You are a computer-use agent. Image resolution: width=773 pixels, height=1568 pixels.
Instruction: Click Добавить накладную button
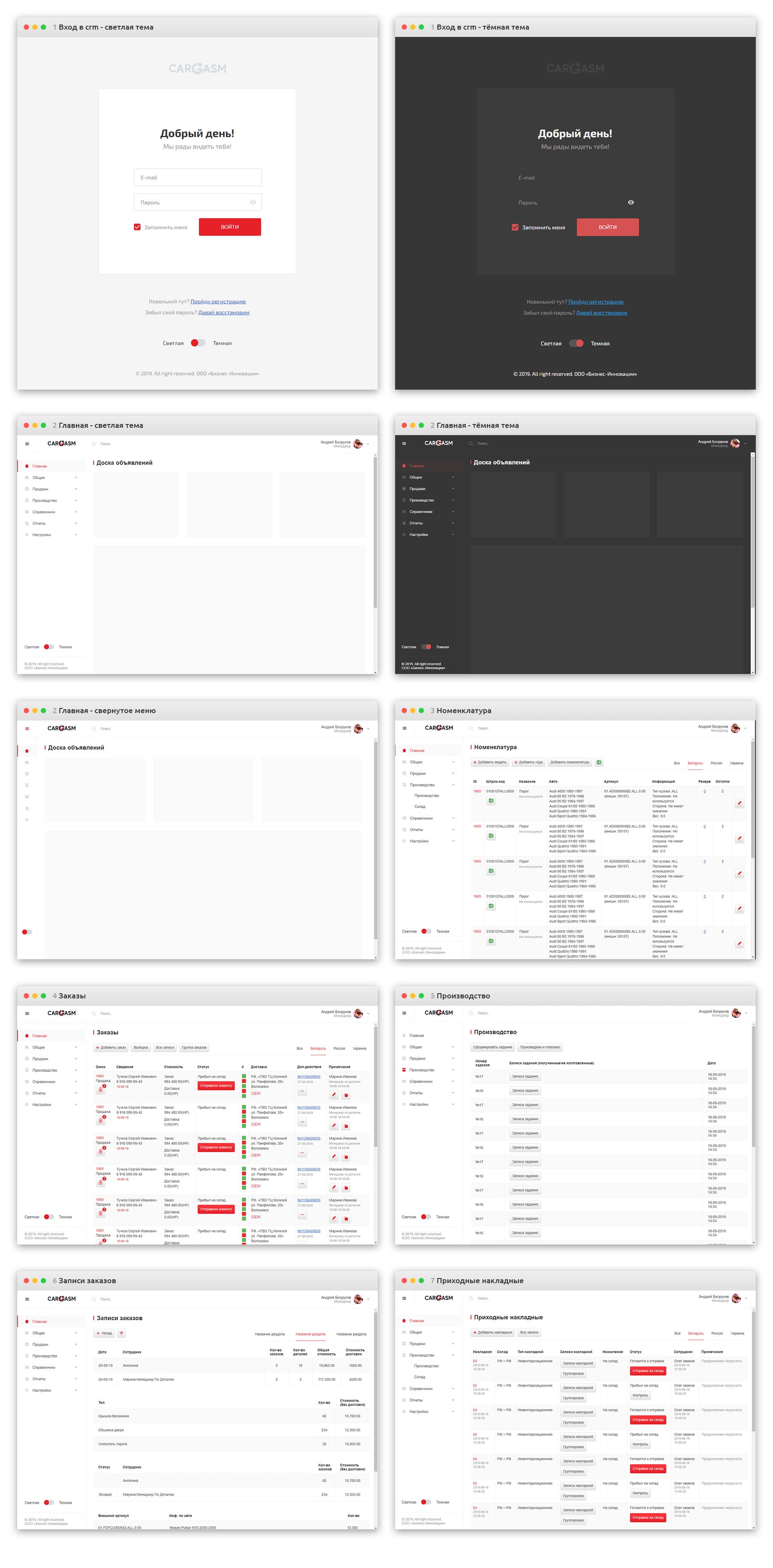tap(493, 1333)
